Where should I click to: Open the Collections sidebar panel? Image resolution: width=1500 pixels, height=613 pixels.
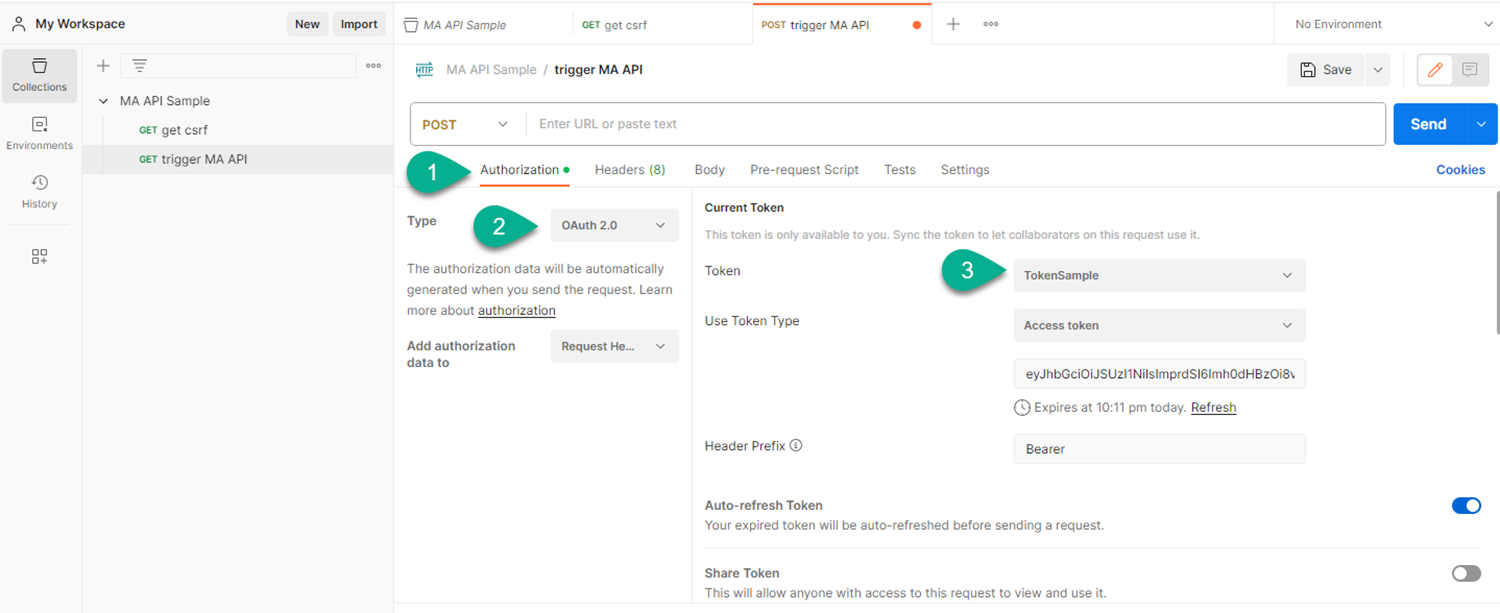point(39,76)
